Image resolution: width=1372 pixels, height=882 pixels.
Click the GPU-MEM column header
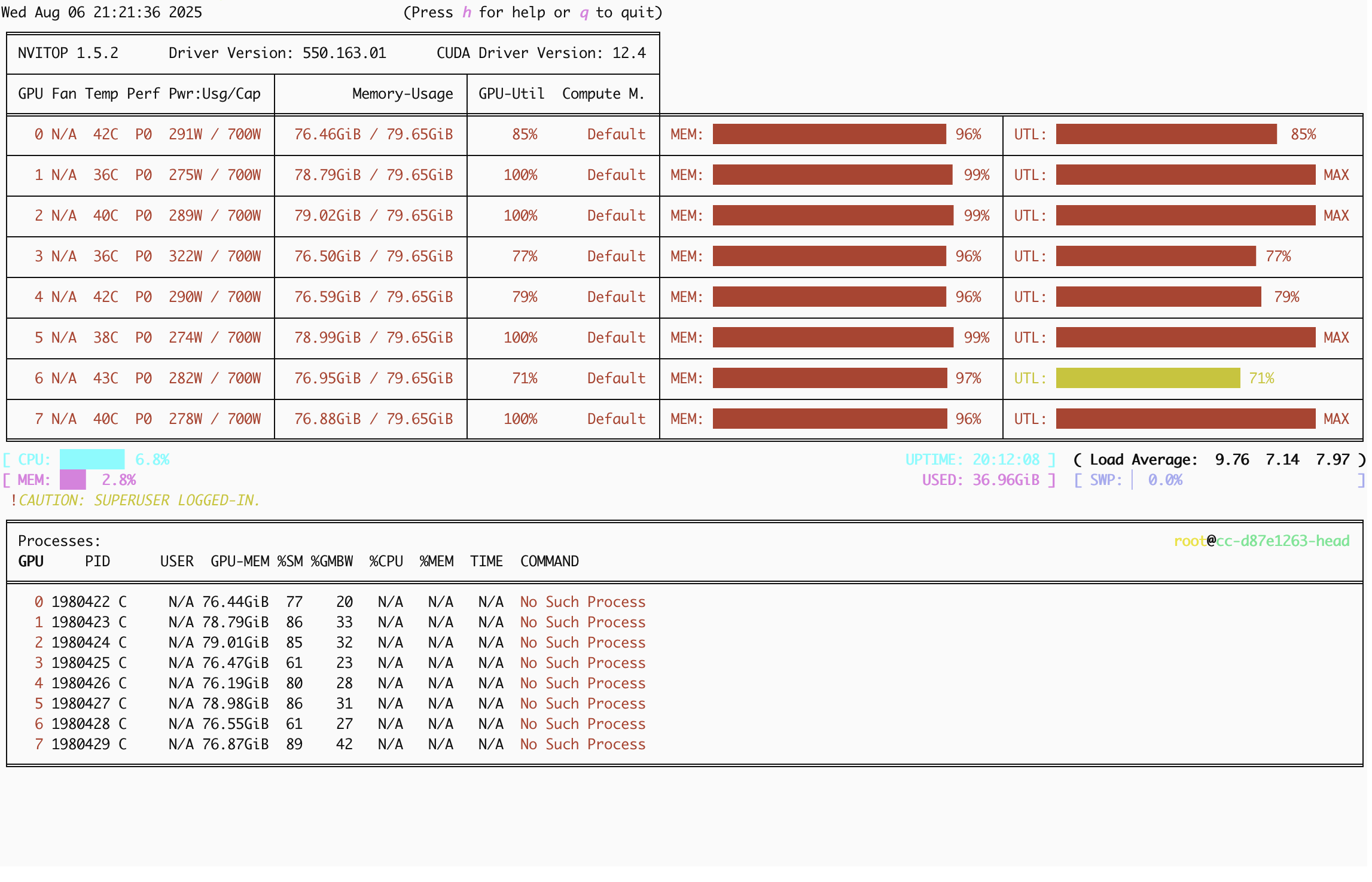click(239, 561)
